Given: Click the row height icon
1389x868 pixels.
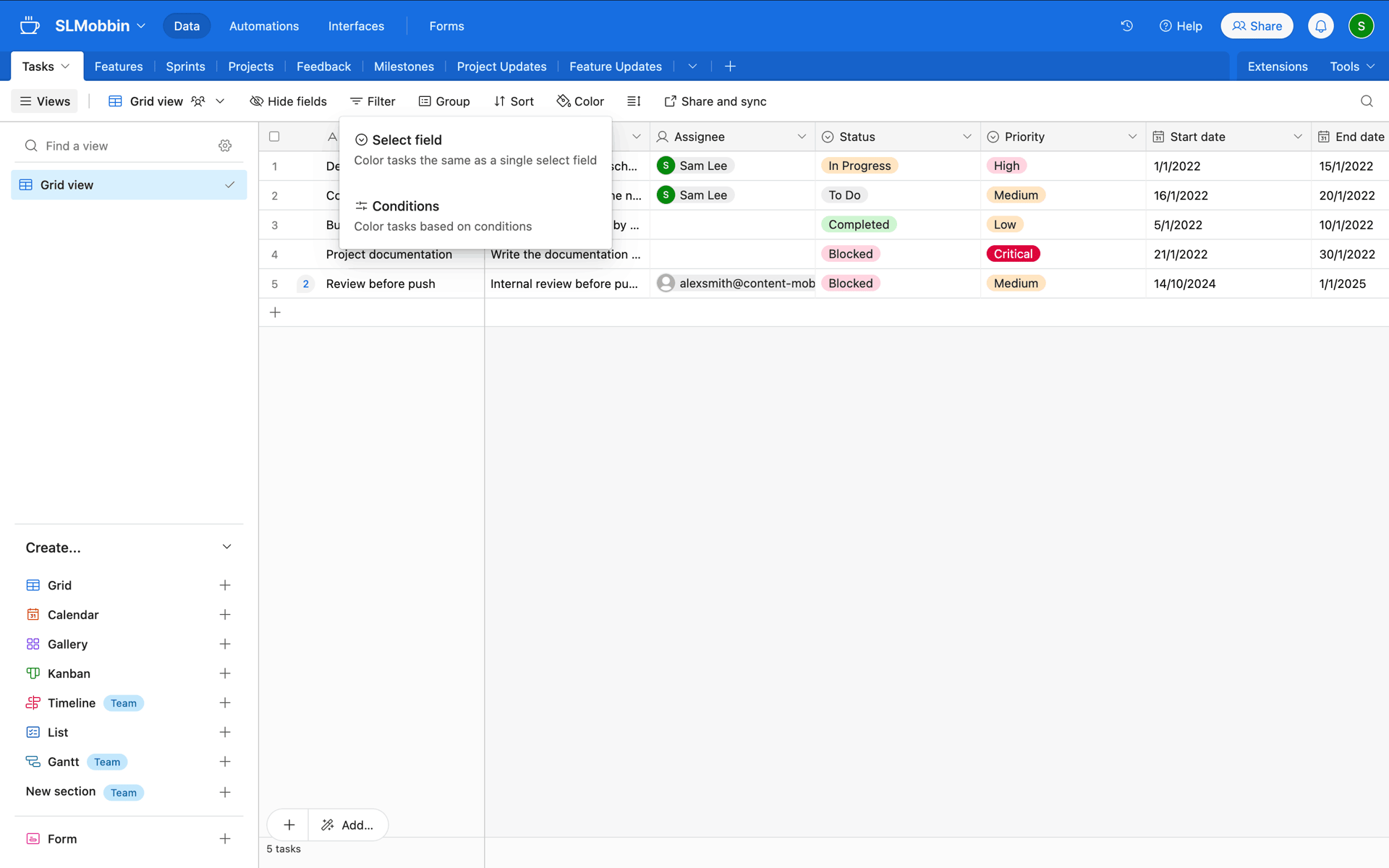Looking at the screenshot, I should (x=634, y=101).
